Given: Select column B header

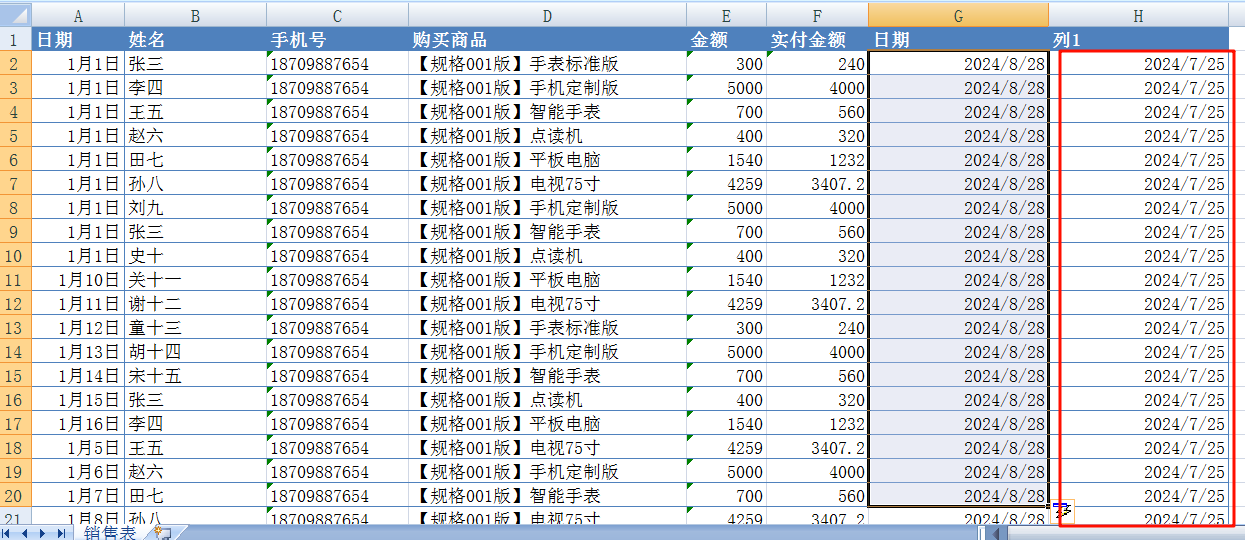Looking at the screenshot, I should coord(195,15).
